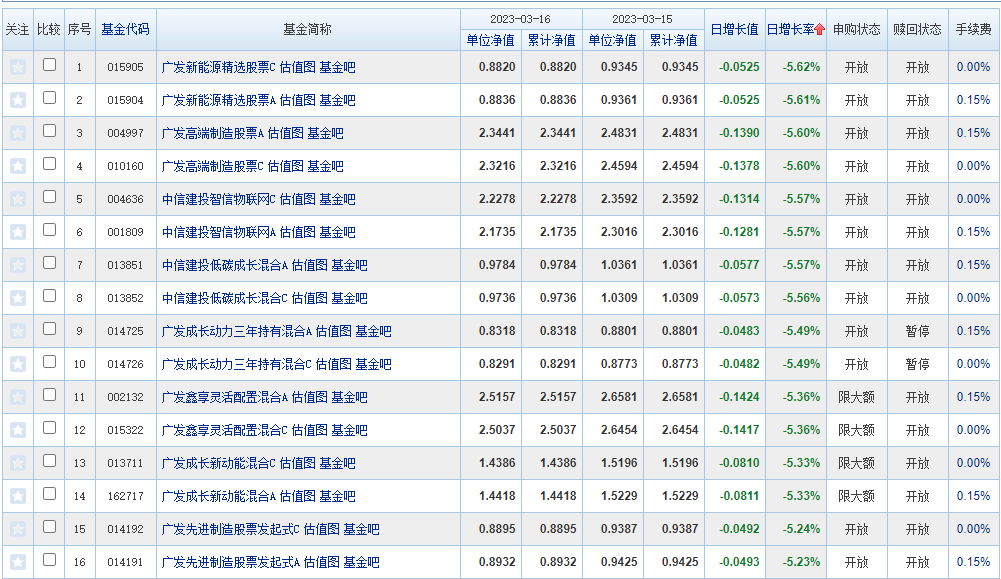Tick the checkbox for fund 014191
1001x579 pixels.
coord(49,559)
